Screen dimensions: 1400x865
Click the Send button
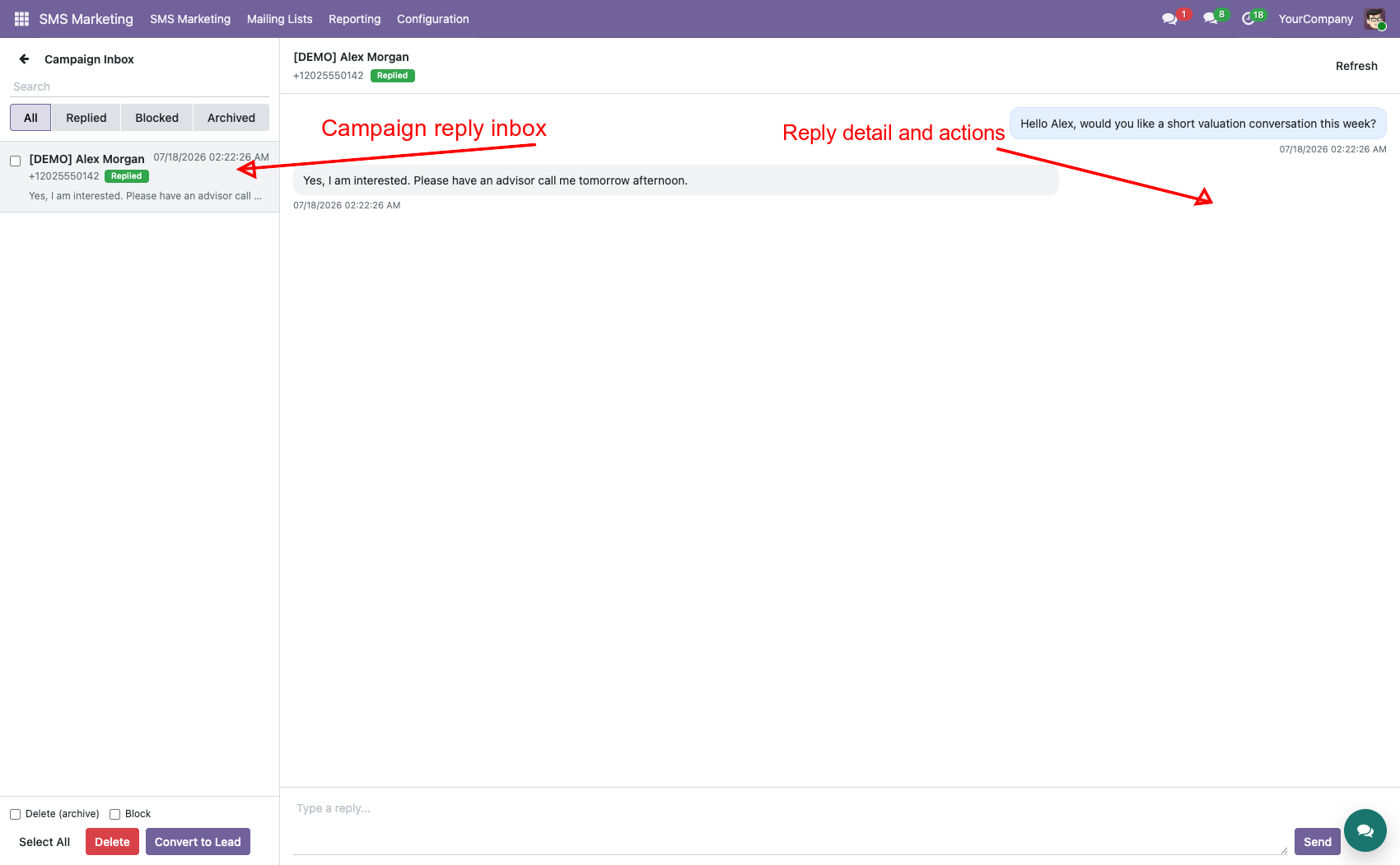point(1318,842)
